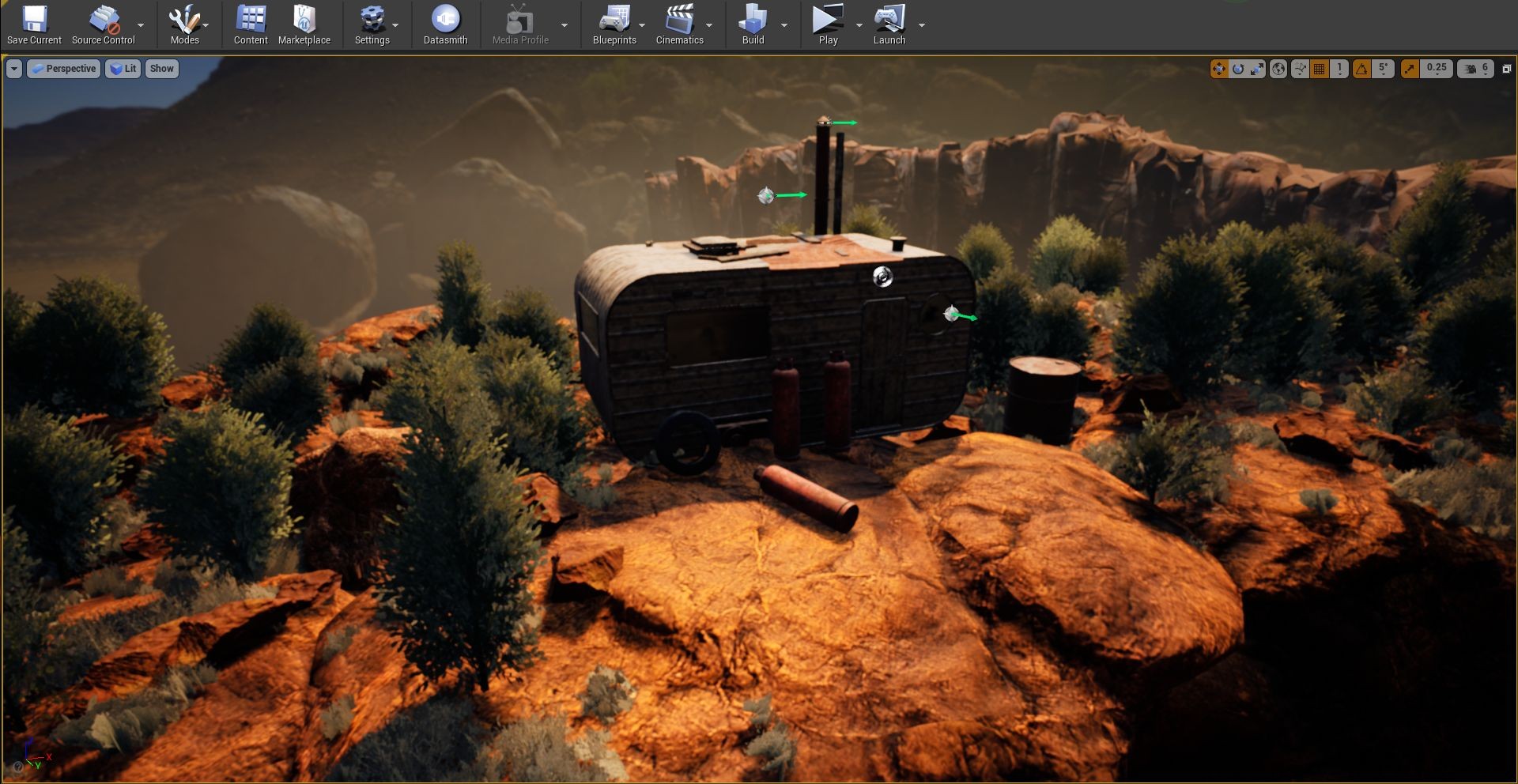Click the Build button
The width and height of the screenshot is (1518, 784).
(753, 24)
